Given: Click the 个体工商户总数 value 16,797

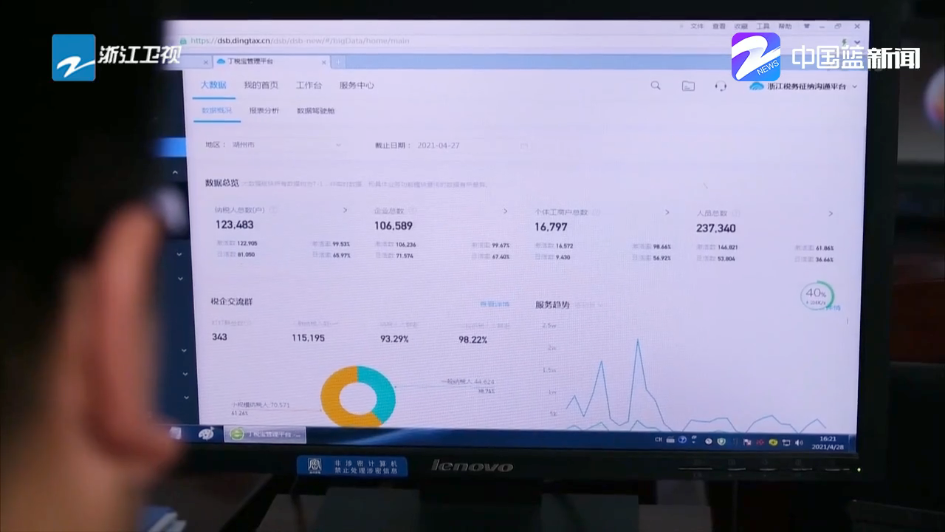Looking at the screenshot, I should [x=551, y=227].
